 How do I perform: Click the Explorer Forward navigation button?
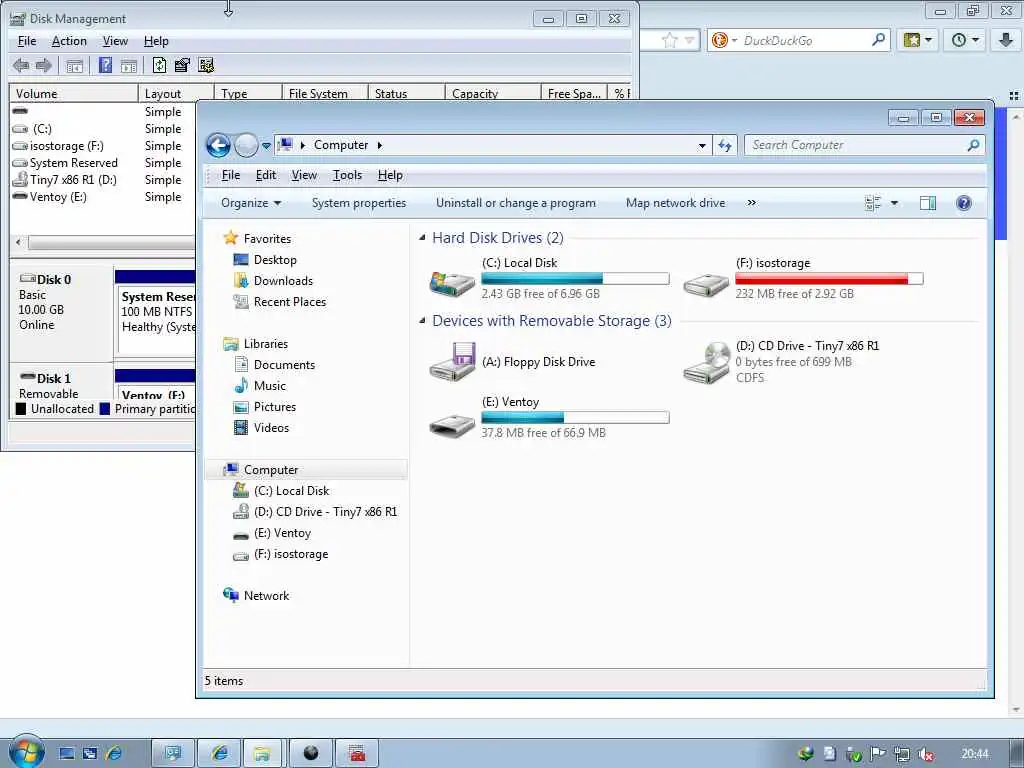(246, 145)
